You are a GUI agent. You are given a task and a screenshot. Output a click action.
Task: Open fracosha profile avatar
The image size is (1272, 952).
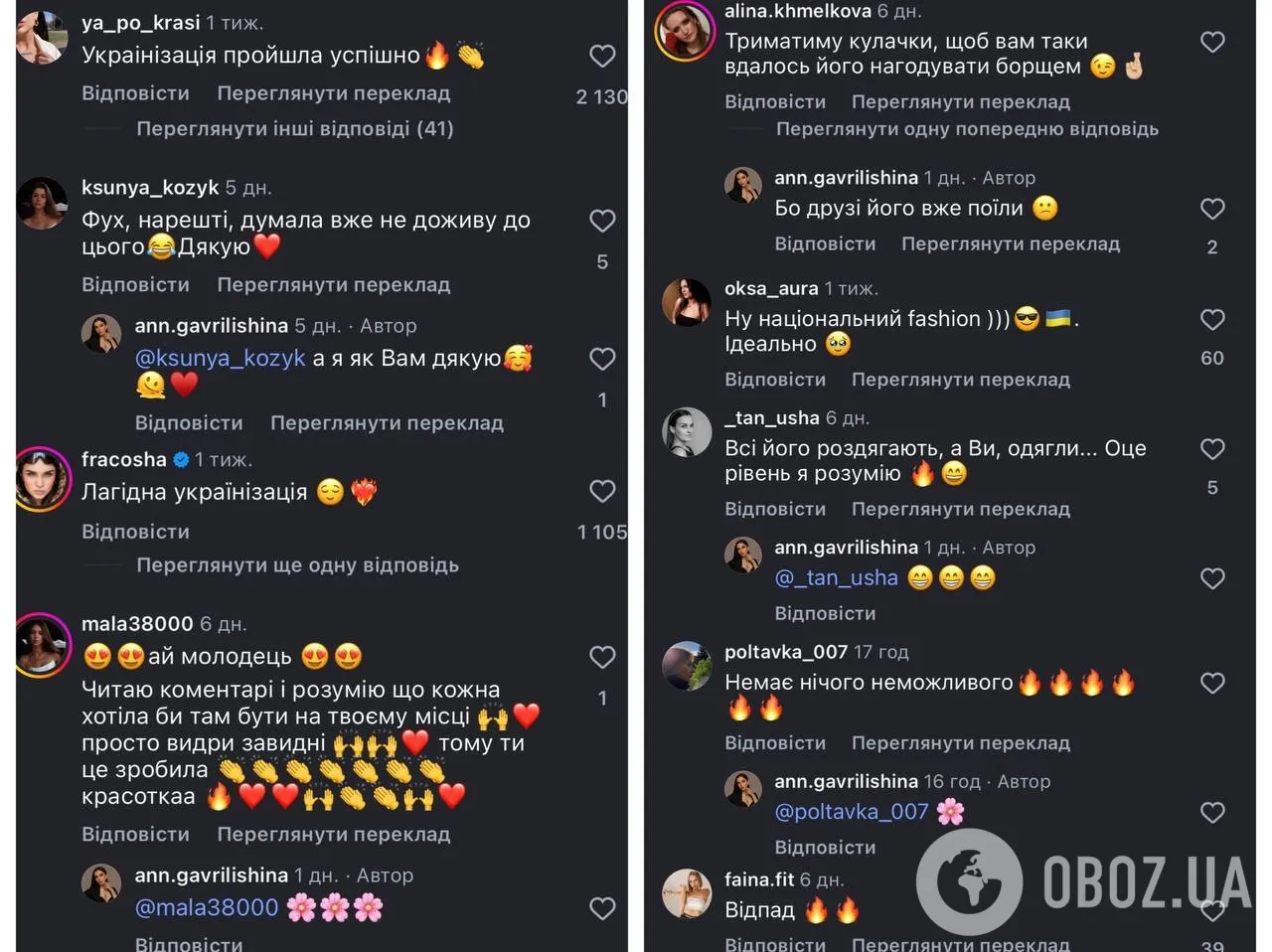tap(43, 479)
